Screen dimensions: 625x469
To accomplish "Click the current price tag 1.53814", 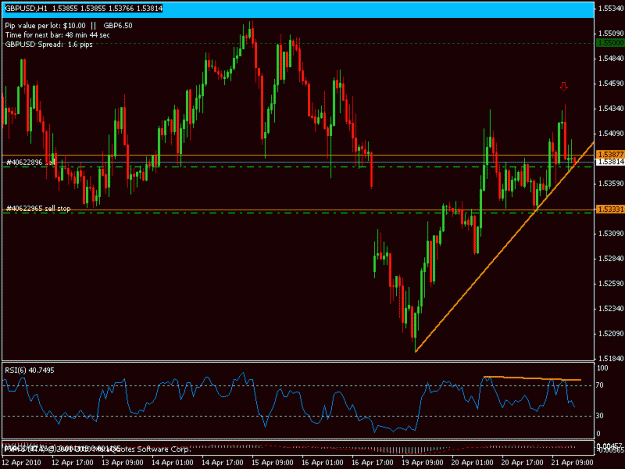I will [x=610, y=161].
